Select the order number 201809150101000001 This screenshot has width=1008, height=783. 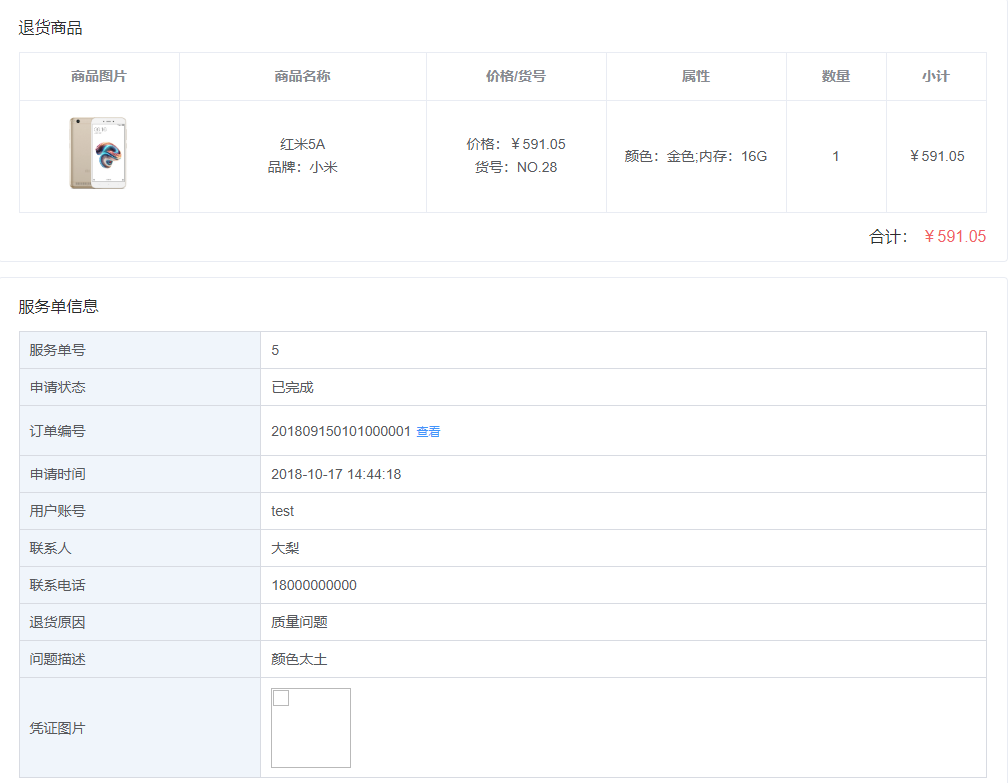(x=339, y=432)
